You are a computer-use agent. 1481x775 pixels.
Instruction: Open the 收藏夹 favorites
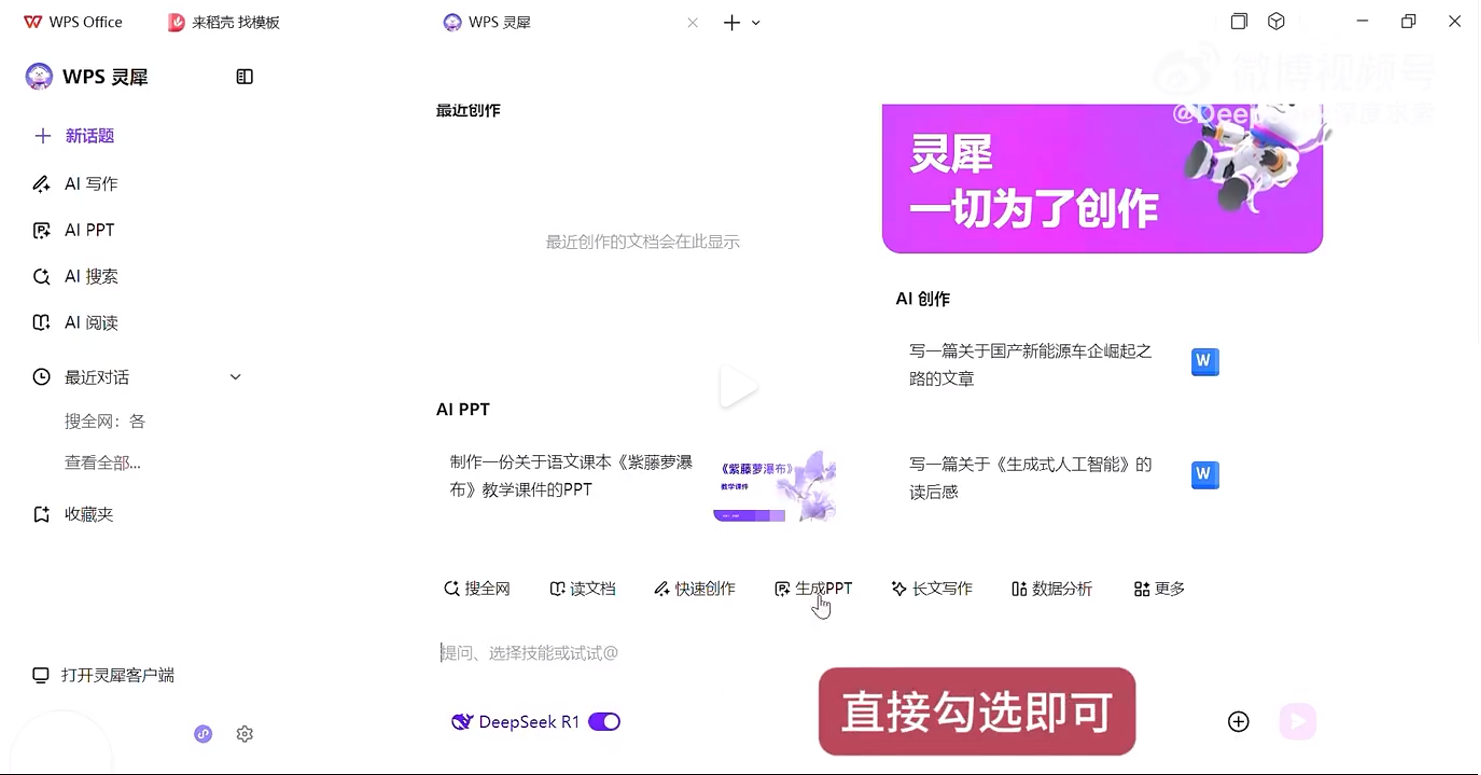coord(73,514)
